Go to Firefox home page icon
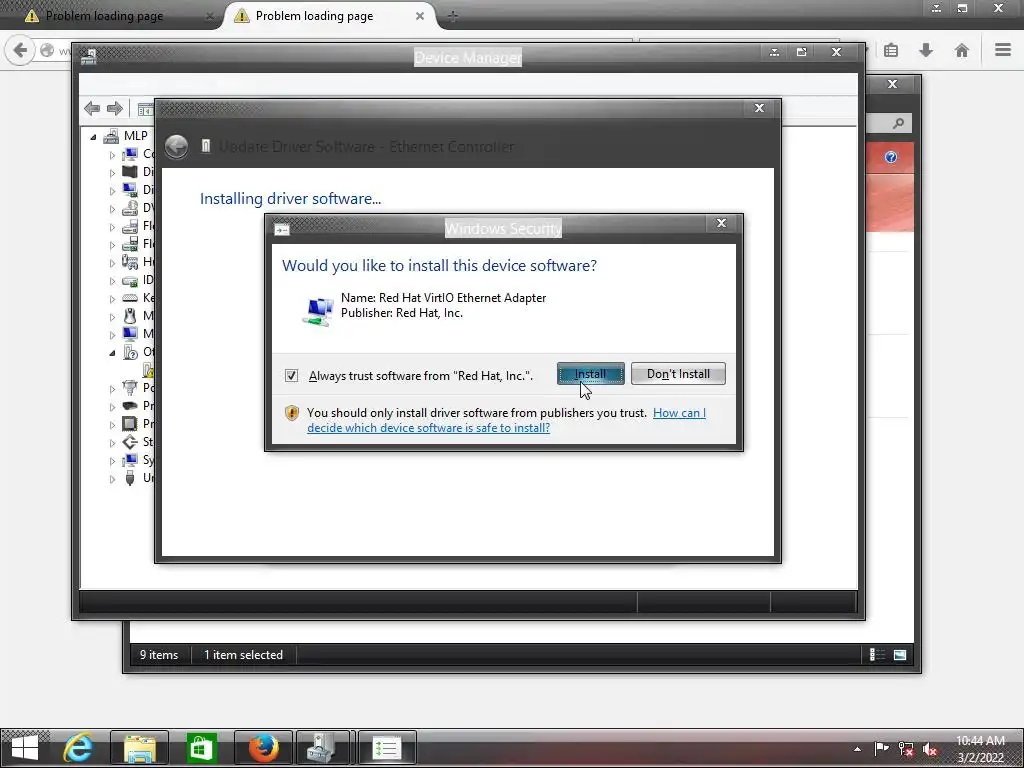This screenshot has height=768, width=1024. 961,50
